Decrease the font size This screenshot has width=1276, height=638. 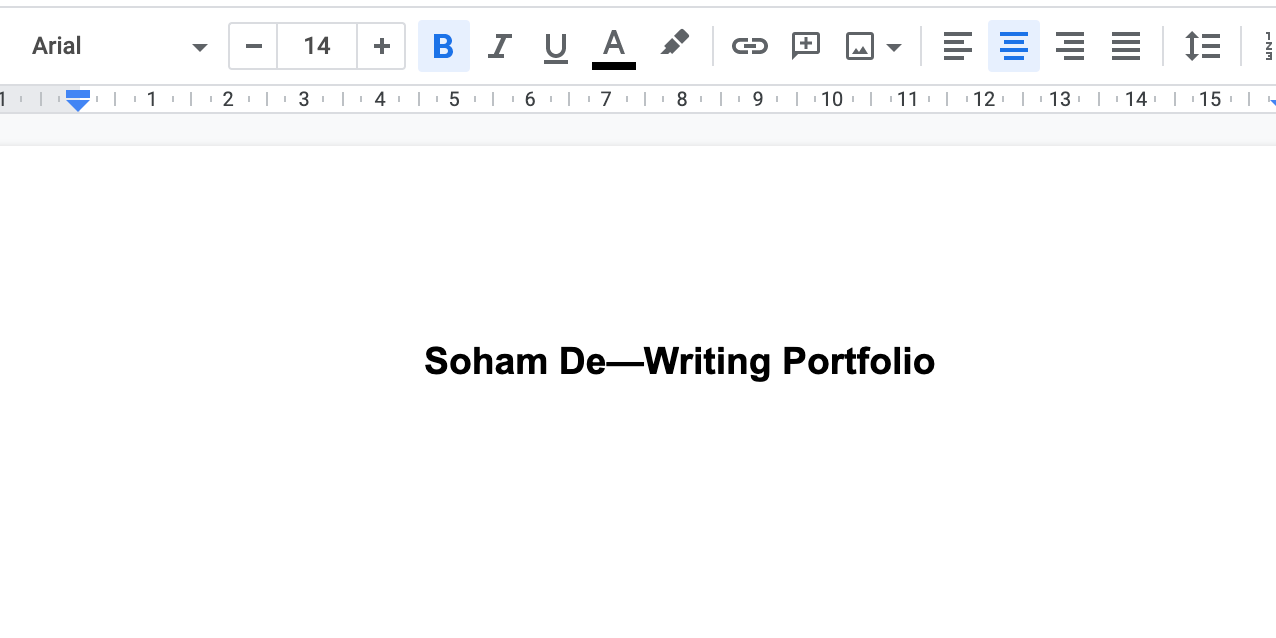pos(252,46)
